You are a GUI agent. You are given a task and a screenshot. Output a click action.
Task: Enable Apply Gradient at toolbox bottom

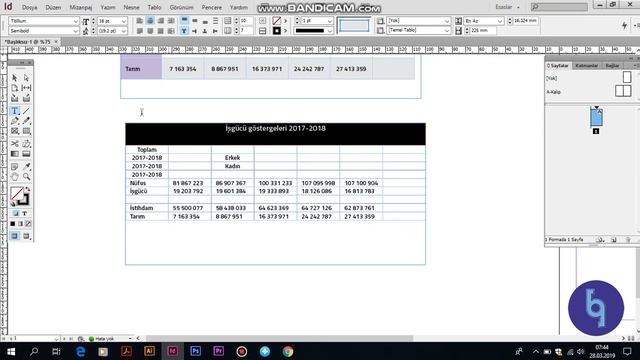click(20, 224)
